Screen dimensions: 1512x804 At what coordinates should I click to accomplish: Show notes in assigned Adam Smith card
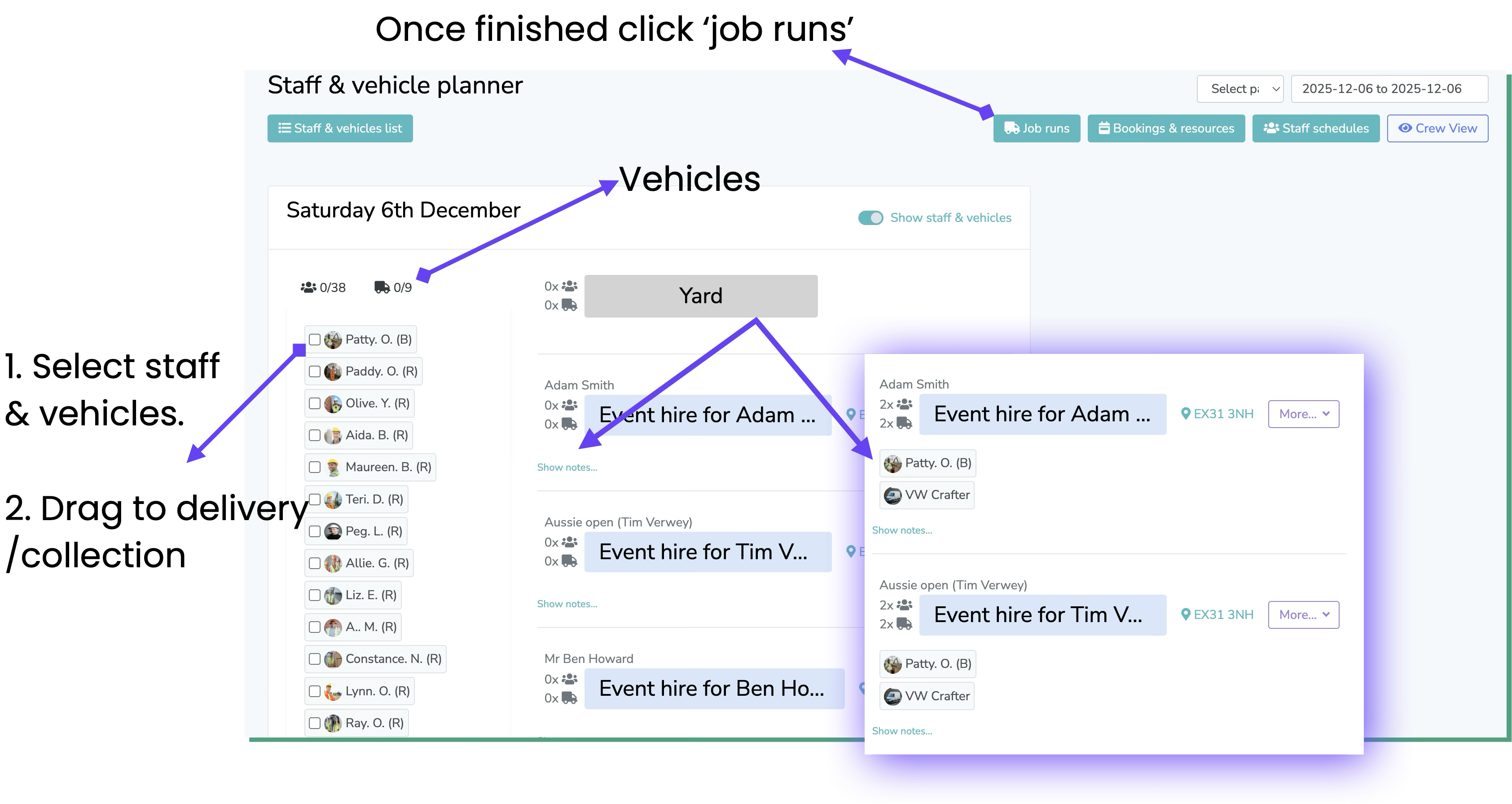902,530
